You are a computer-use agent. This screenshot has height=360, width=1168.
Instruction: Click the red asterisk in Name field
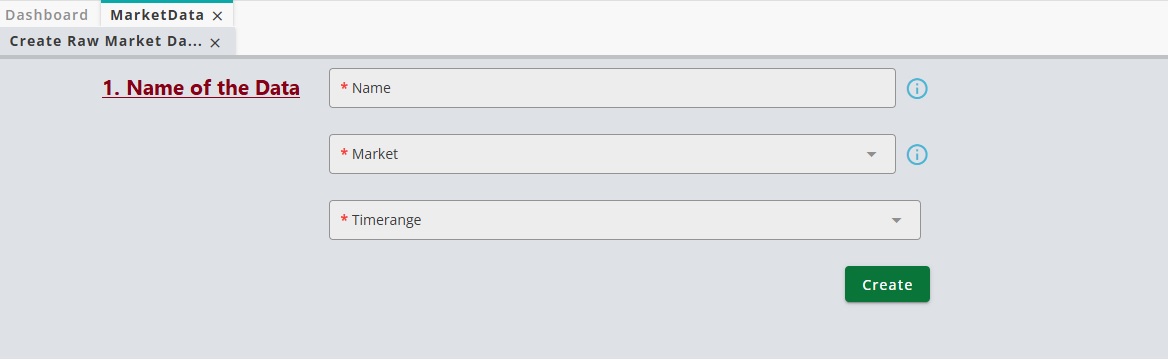tap(344, 87)
